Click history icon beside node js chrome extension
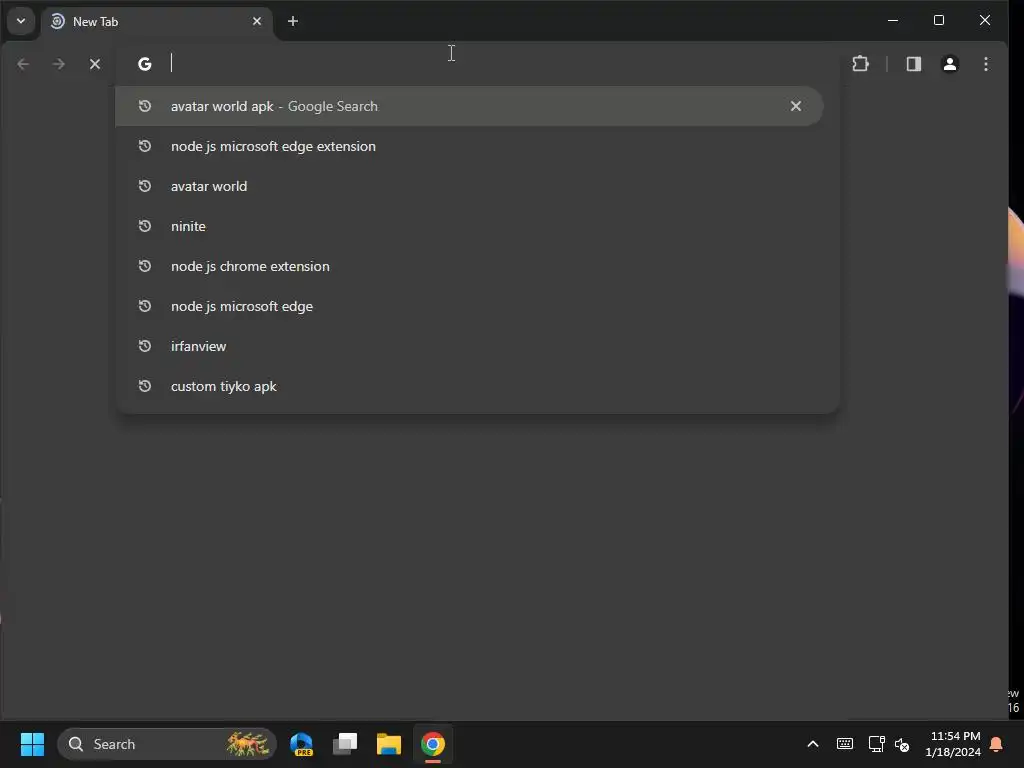The height and width of the screenshot is (768, 1024). point(145,266)
